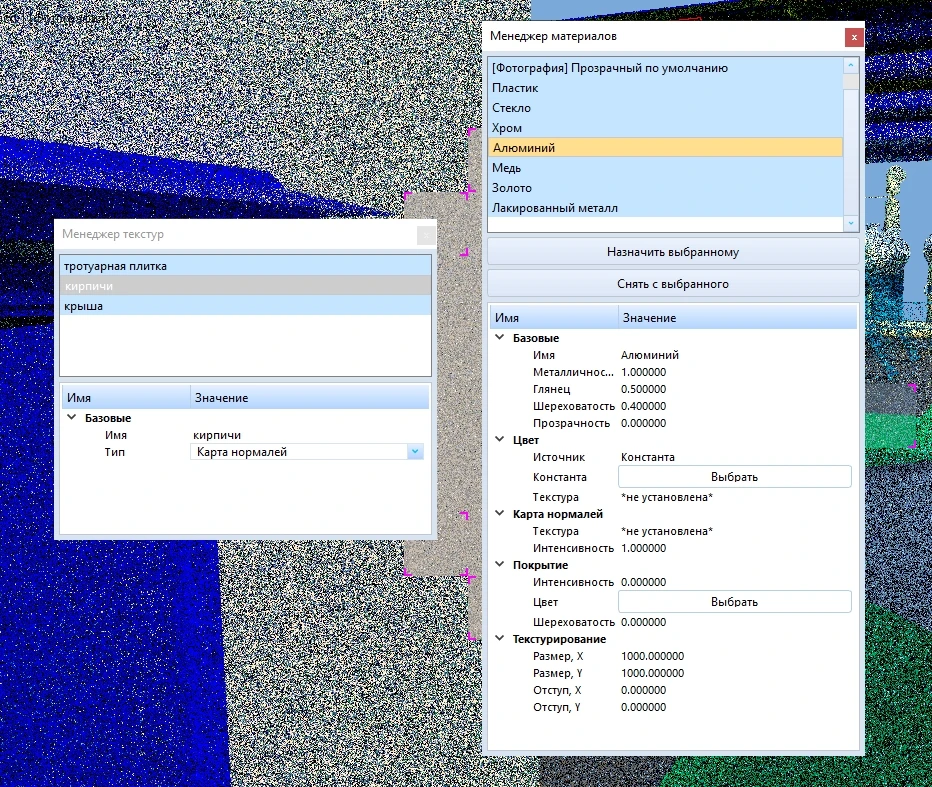Click the Размер, X value field
The width and height of the screenshot is (932, 787).
[x=652, y=656]
